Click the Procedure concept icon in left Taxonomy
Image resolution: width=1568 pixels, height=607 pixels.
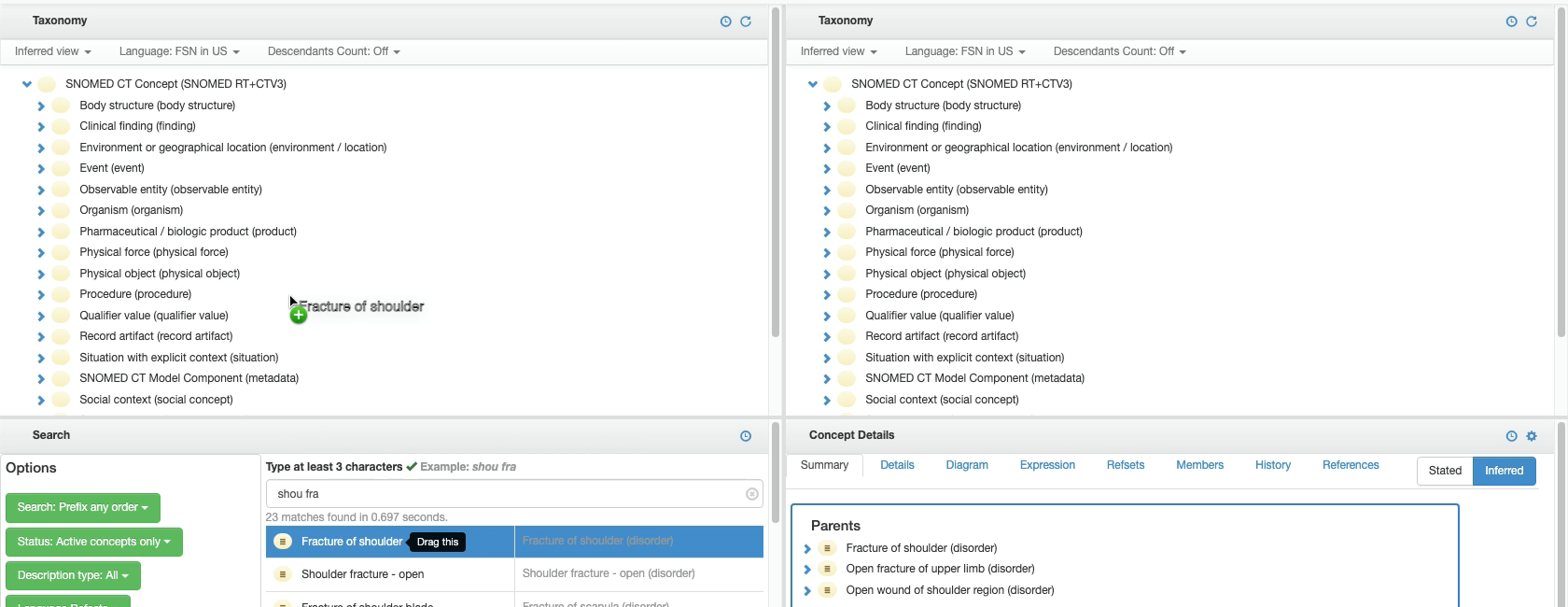pyautogui.click(x=61, y=294)
